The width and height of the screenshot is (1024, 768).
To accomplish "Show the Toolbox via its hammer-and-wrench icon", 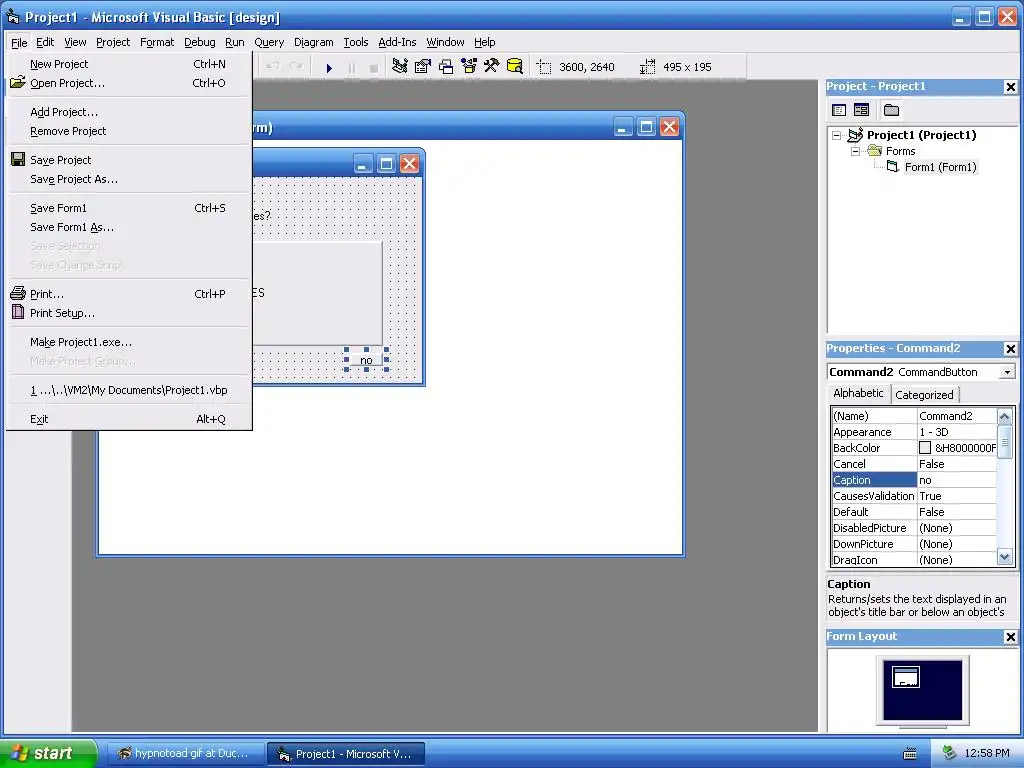I will [x=492, y=67].
